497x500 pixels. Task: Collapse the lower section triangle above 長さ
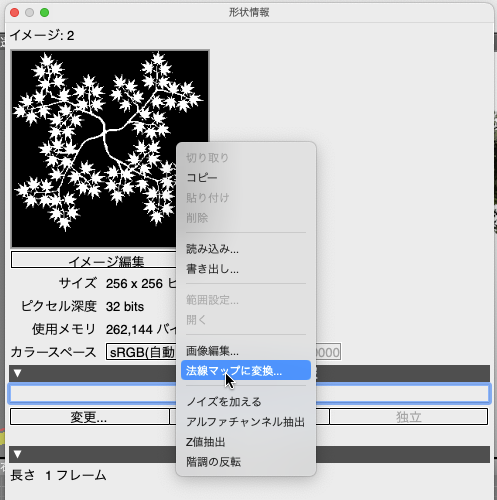pyautogui.click(x=17, y=454)
